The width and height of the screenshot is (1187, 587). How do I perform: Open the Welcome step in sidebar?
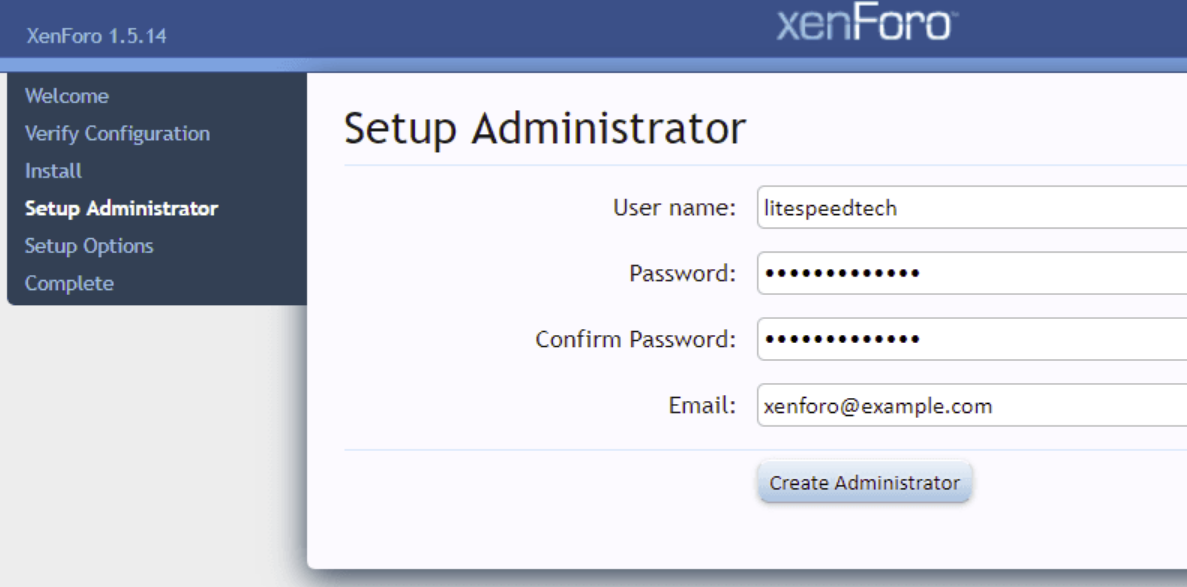coord(67,96)
